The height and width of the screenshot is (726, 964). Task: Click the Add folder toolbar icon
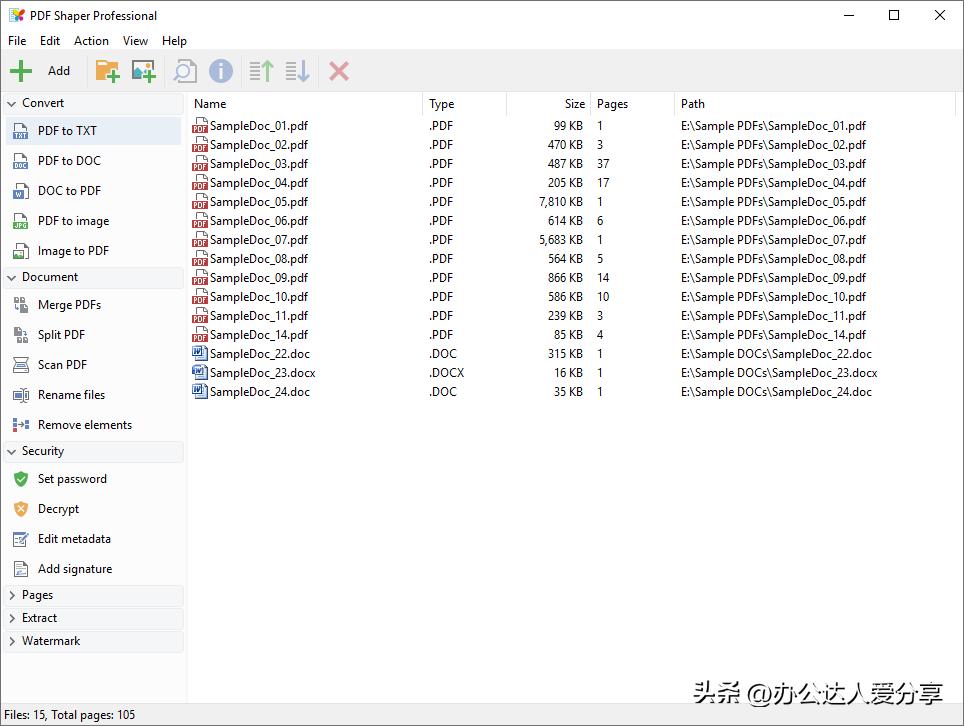pos(107,71)
